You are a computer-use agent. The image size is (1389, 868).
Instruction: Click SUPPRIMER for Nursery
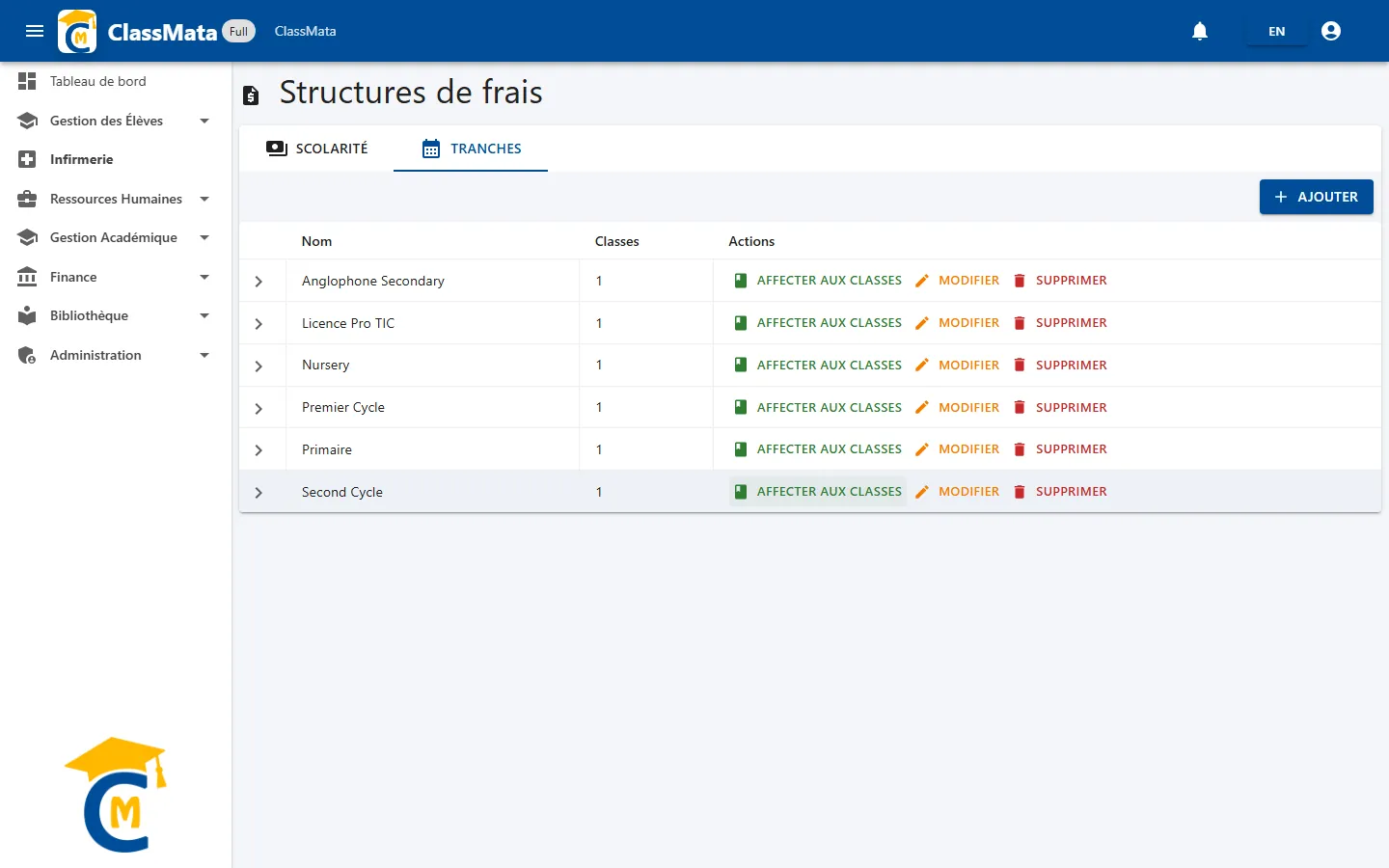tap(1059, 366)
